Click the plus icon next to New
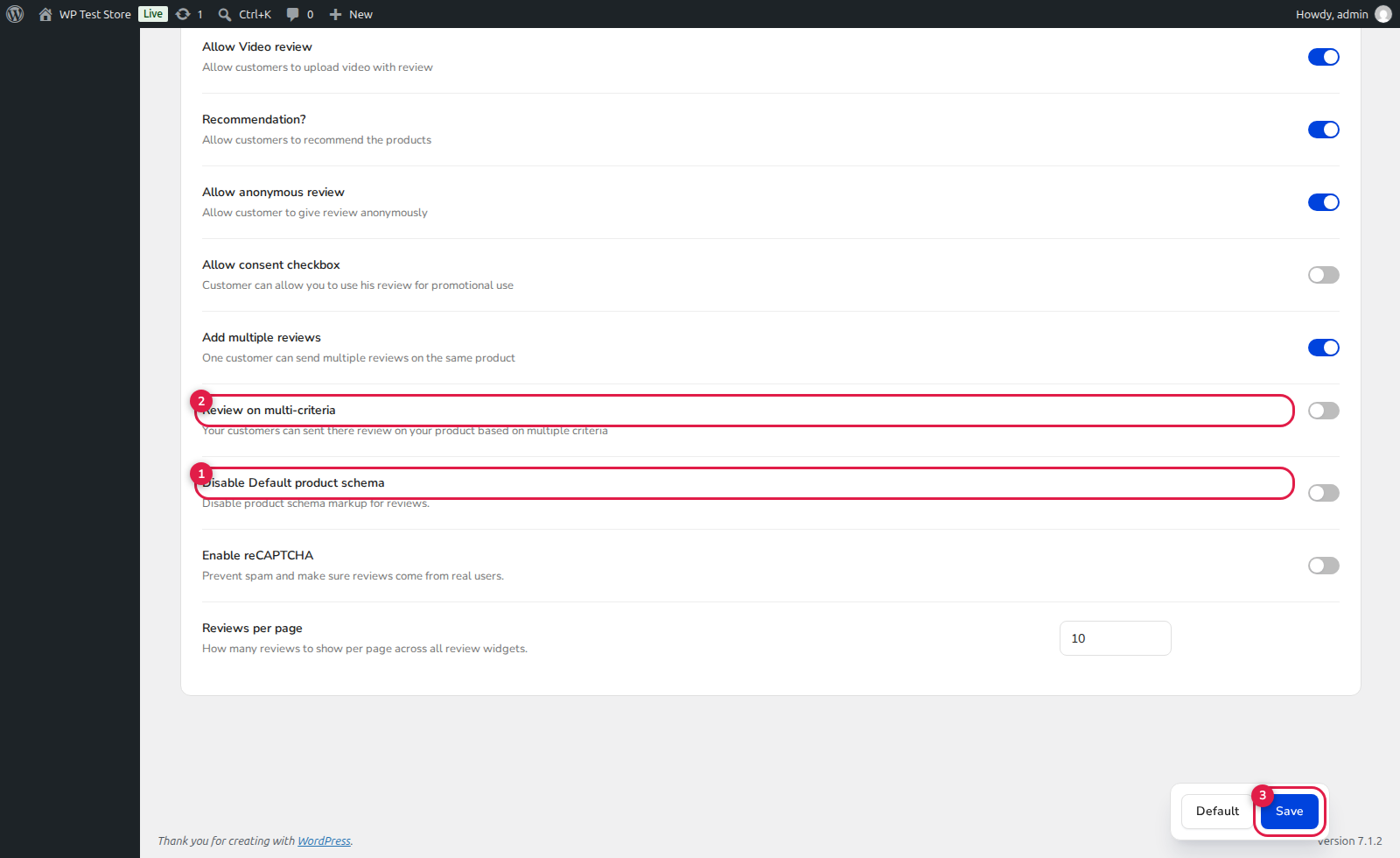This screenshot has height=858, width=1400. 335,14
